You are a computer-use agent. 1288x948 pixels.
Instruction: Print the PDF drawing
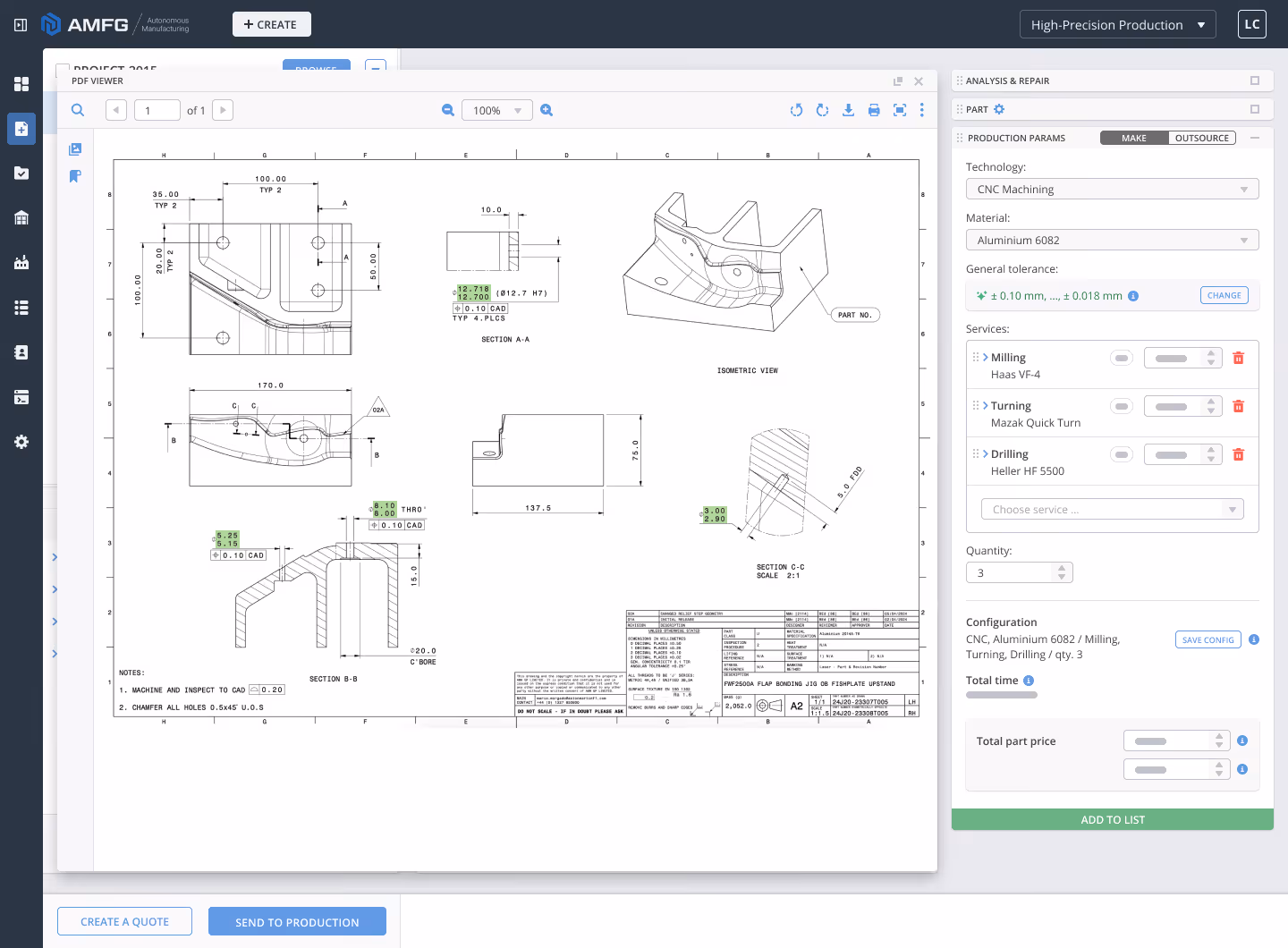pyautogui.click(x=874, y=110)
